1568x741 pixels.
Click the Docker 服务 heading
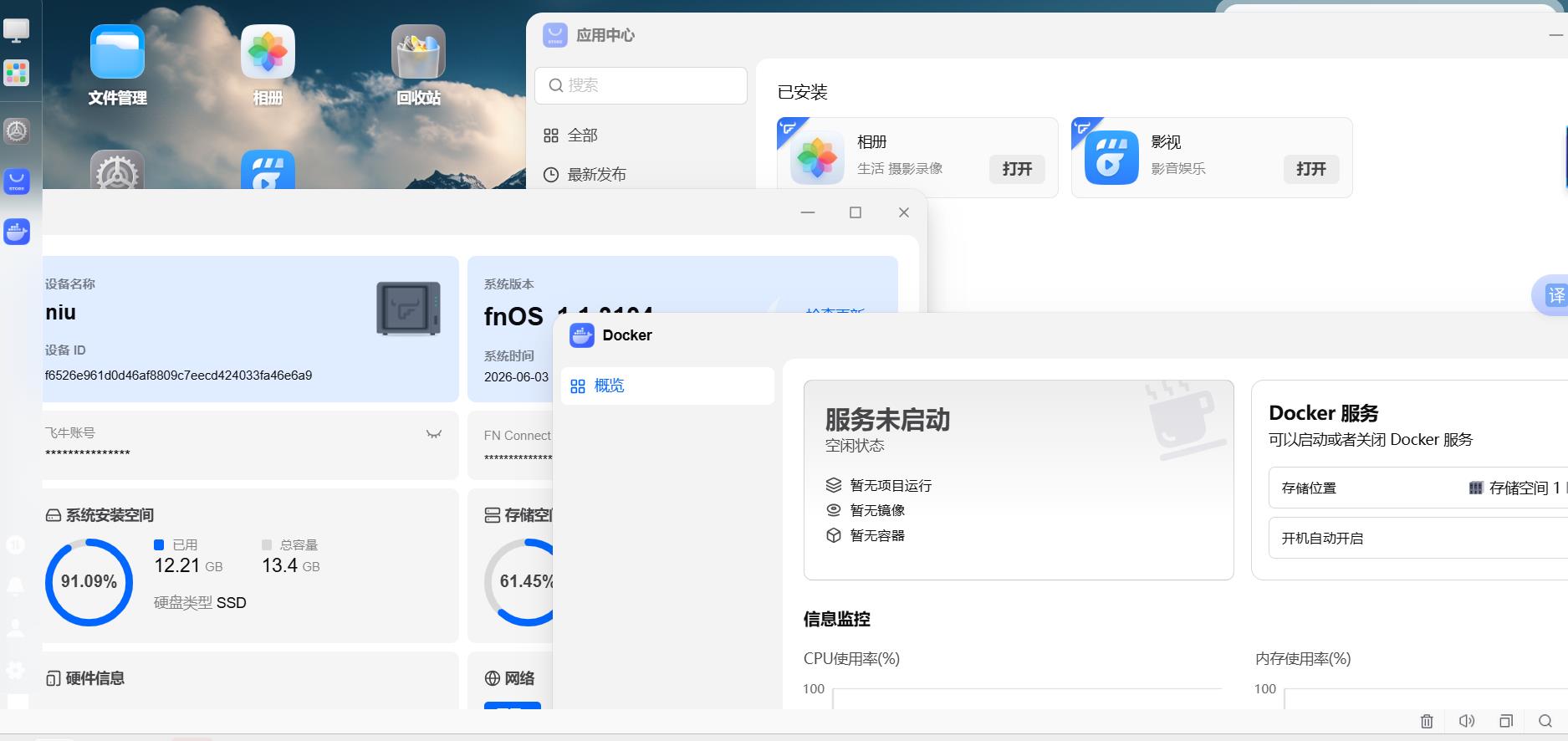(x=1324, y=413)
